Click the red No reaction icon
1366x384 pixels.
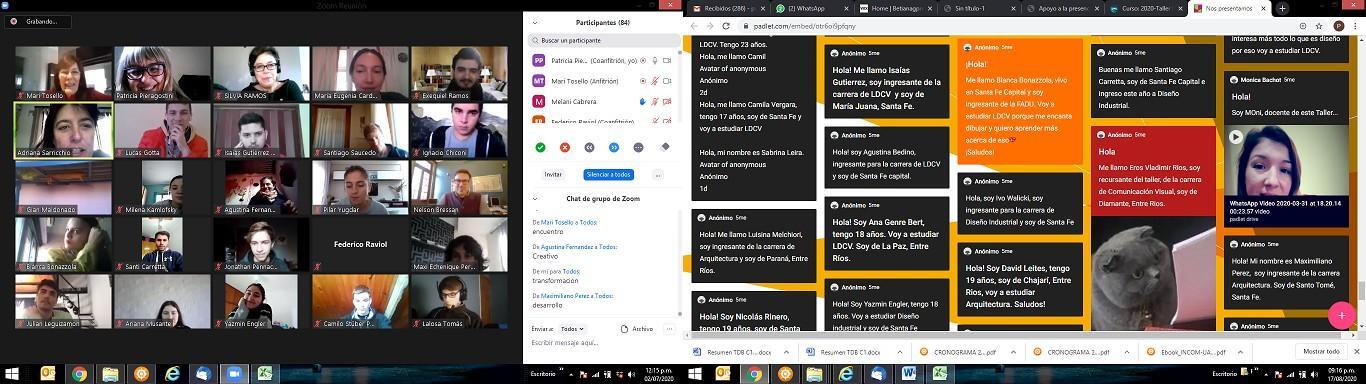coord(565,147)
